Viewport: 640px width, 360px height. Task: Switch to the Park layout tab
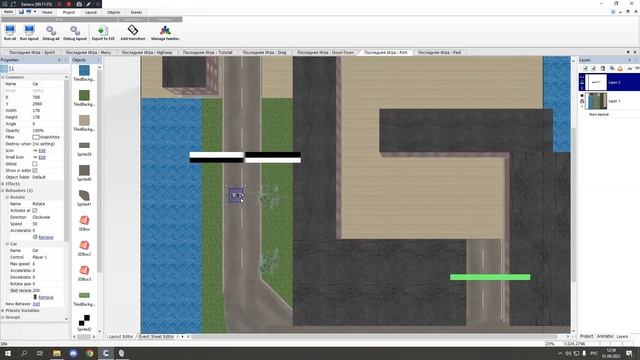[439, 52]
